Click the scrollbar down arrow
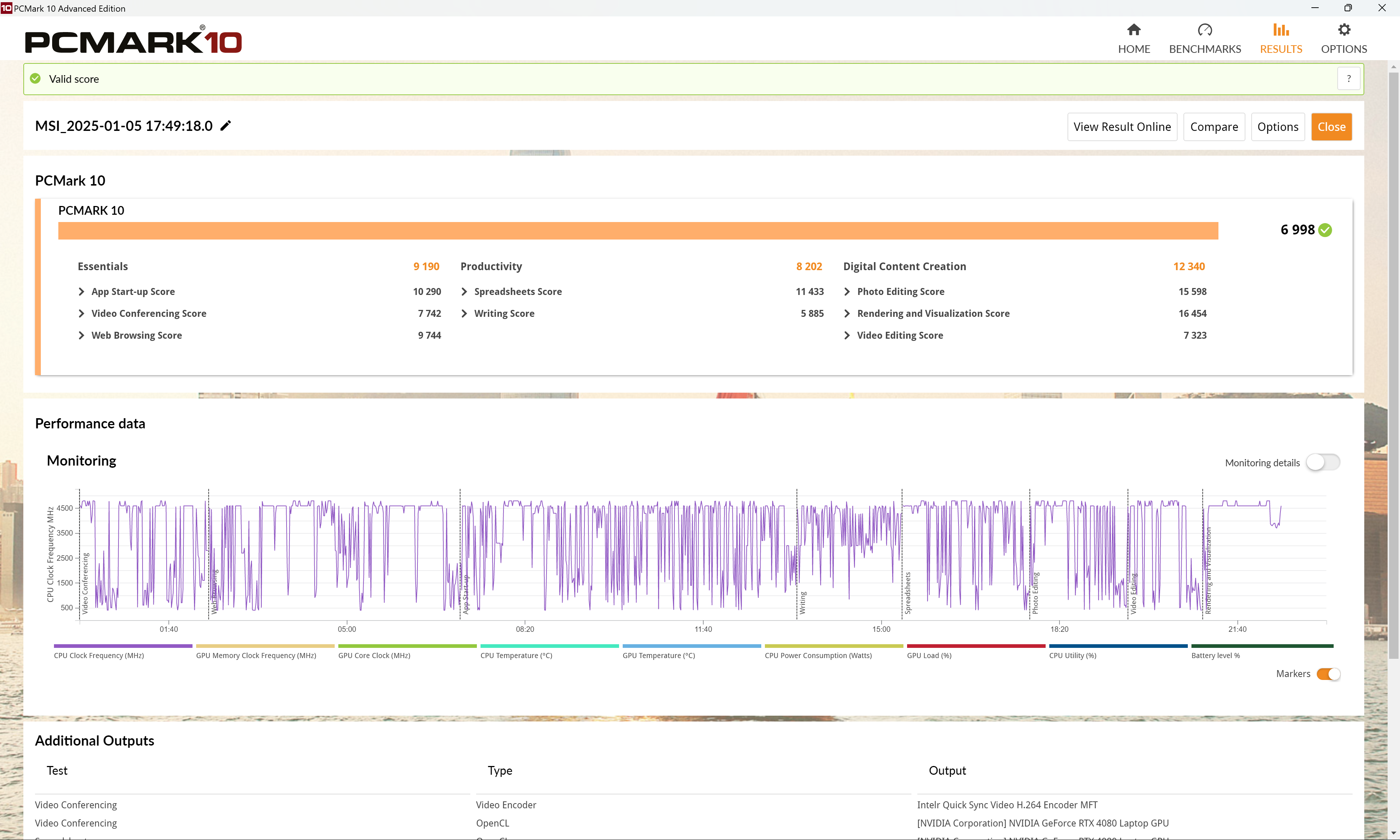Viewport: 1400px width, 840px height. coord(1393,833)
